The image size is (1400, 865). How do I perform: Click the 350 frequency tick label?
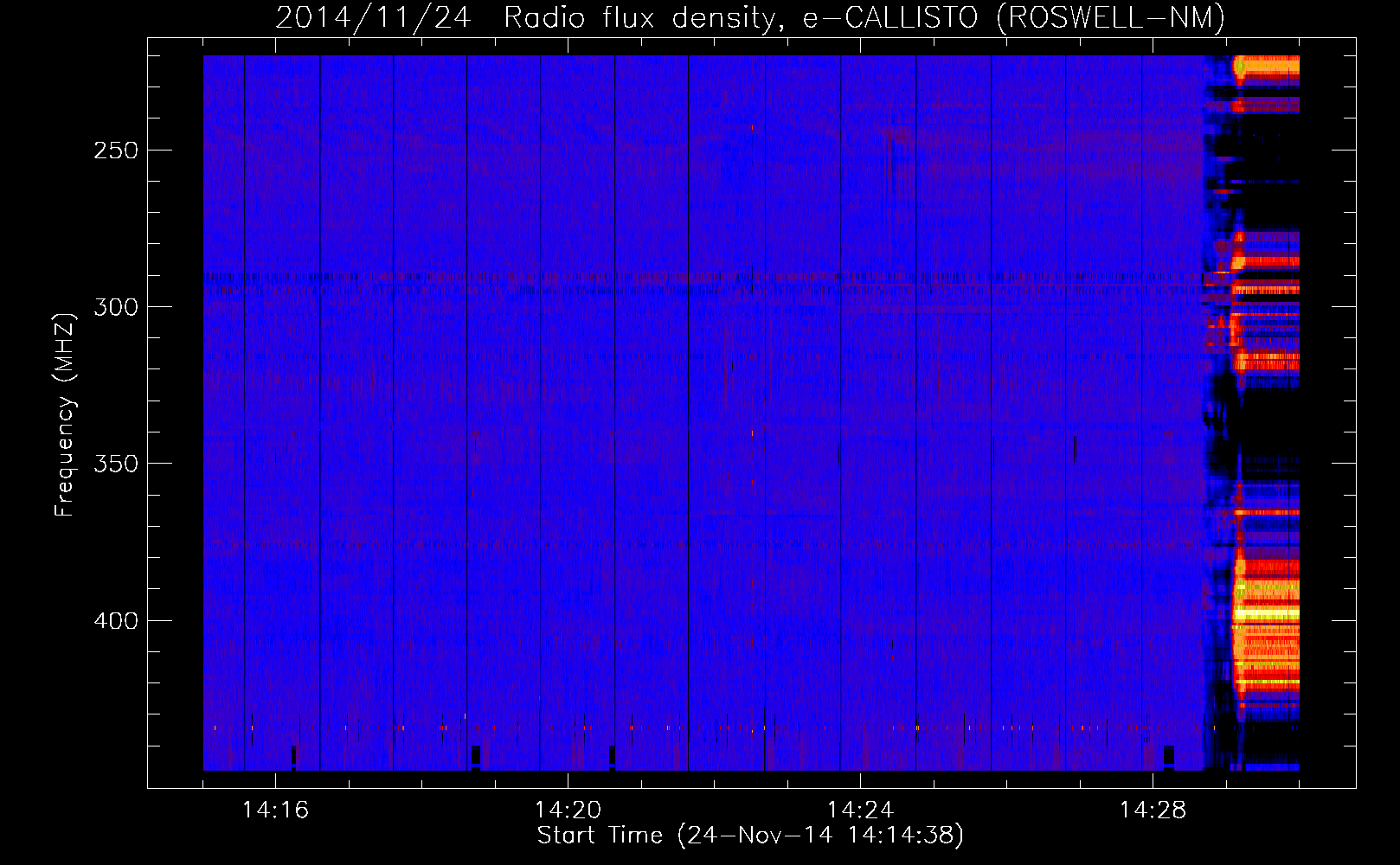[116, 465]
